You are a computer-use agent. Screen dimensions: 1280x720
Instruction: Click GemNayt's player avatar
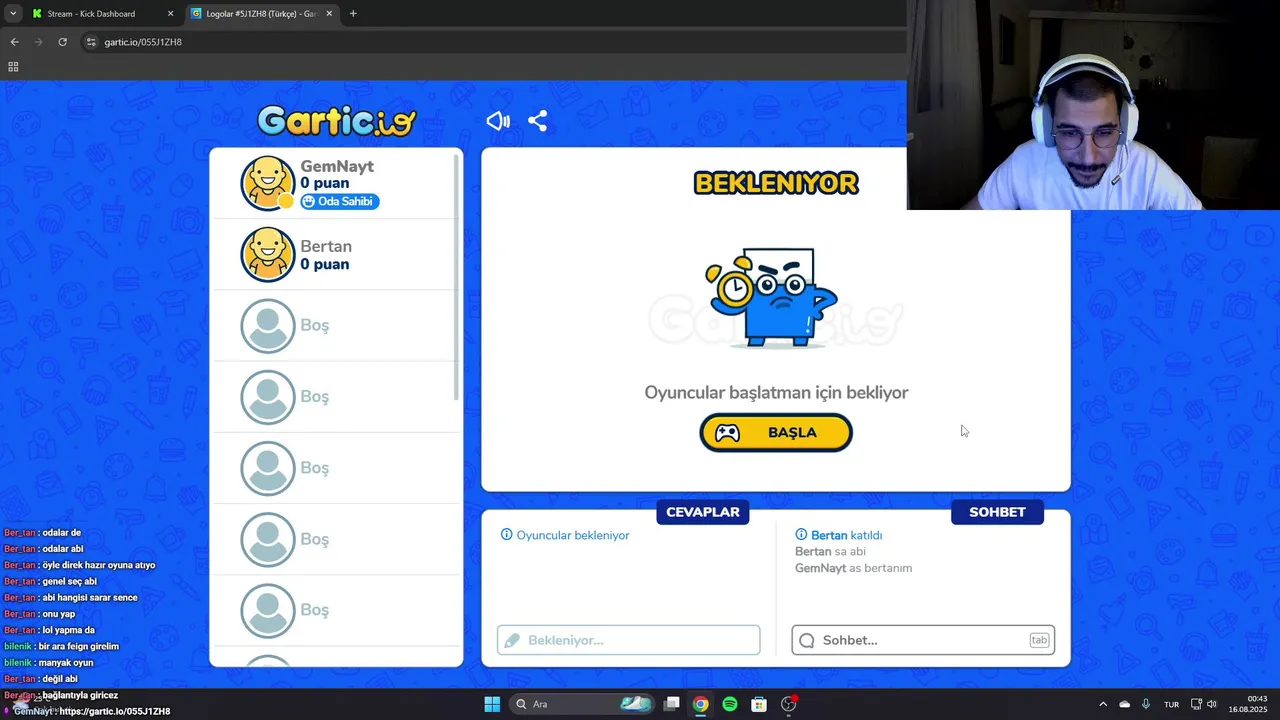[268, 184]
